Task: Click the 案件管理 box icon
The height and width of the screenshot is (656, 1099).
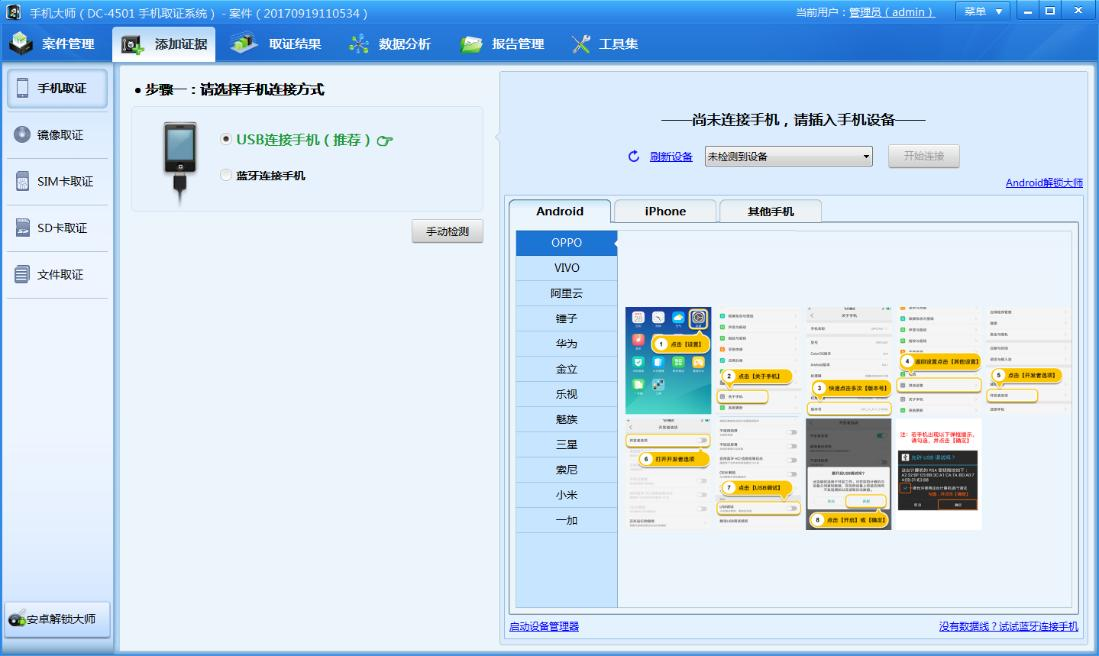Action: coord(21,43)
